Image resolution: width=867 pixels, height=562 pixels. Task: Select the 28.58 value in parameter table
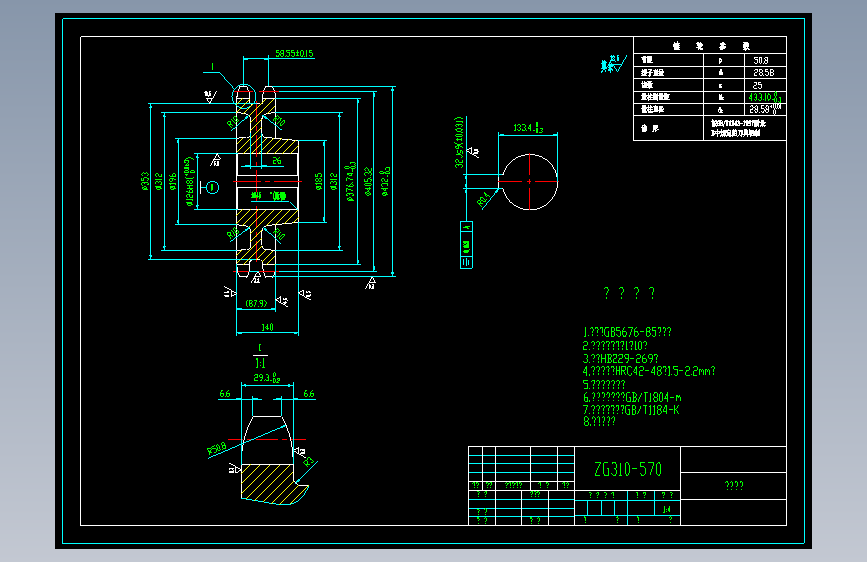tap(764, 72)
